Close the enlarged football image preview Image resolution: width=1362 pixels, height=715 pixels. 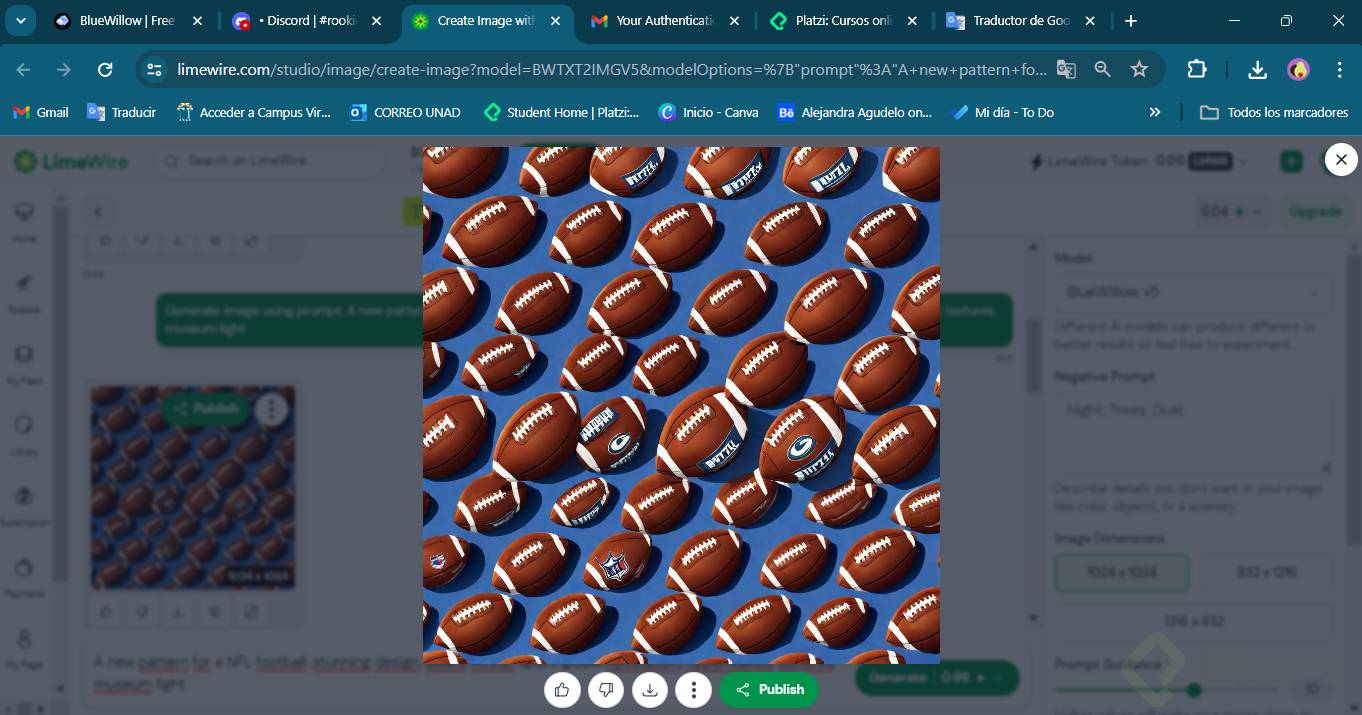[x=1341, y=159]
